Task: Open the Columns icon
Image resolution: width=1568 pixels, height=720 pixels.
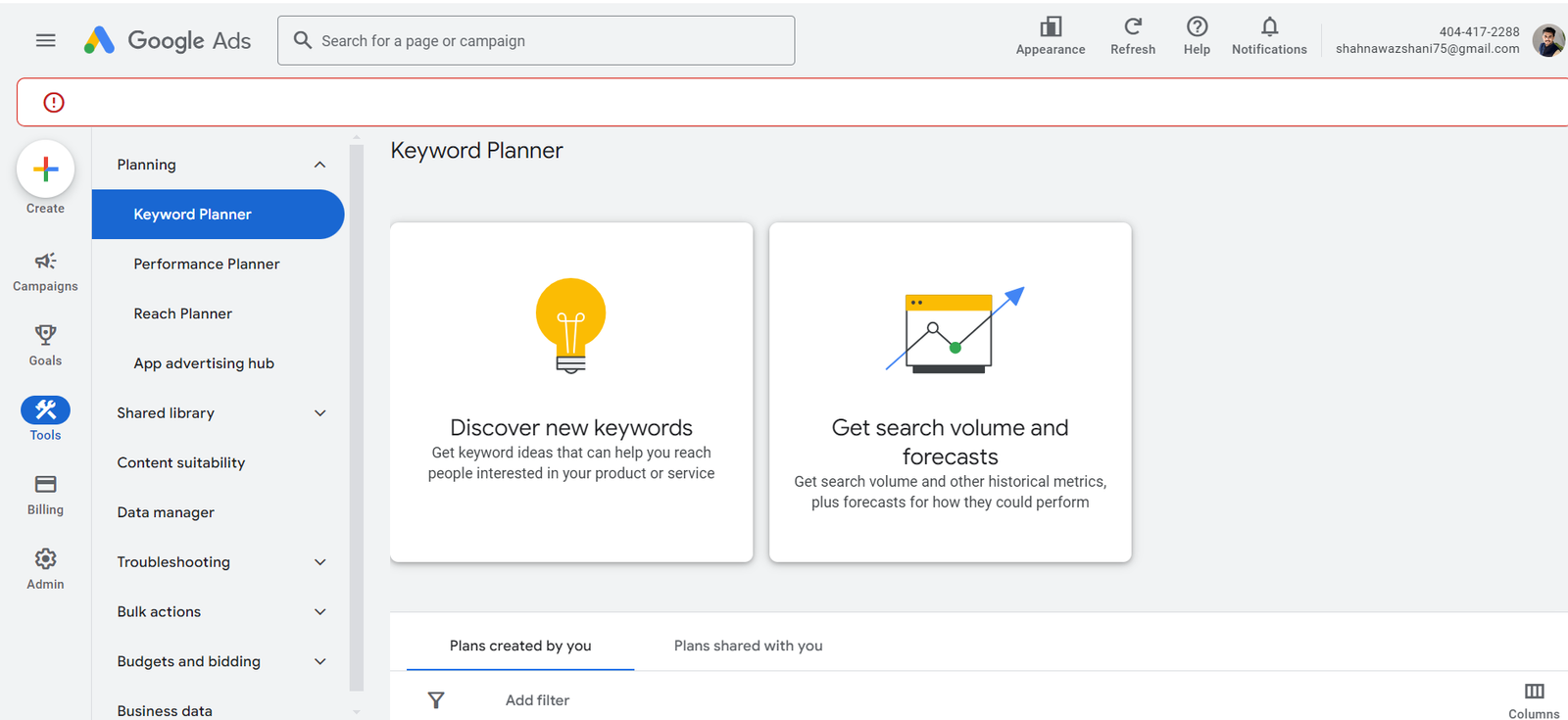Action: click(1535, 692)
